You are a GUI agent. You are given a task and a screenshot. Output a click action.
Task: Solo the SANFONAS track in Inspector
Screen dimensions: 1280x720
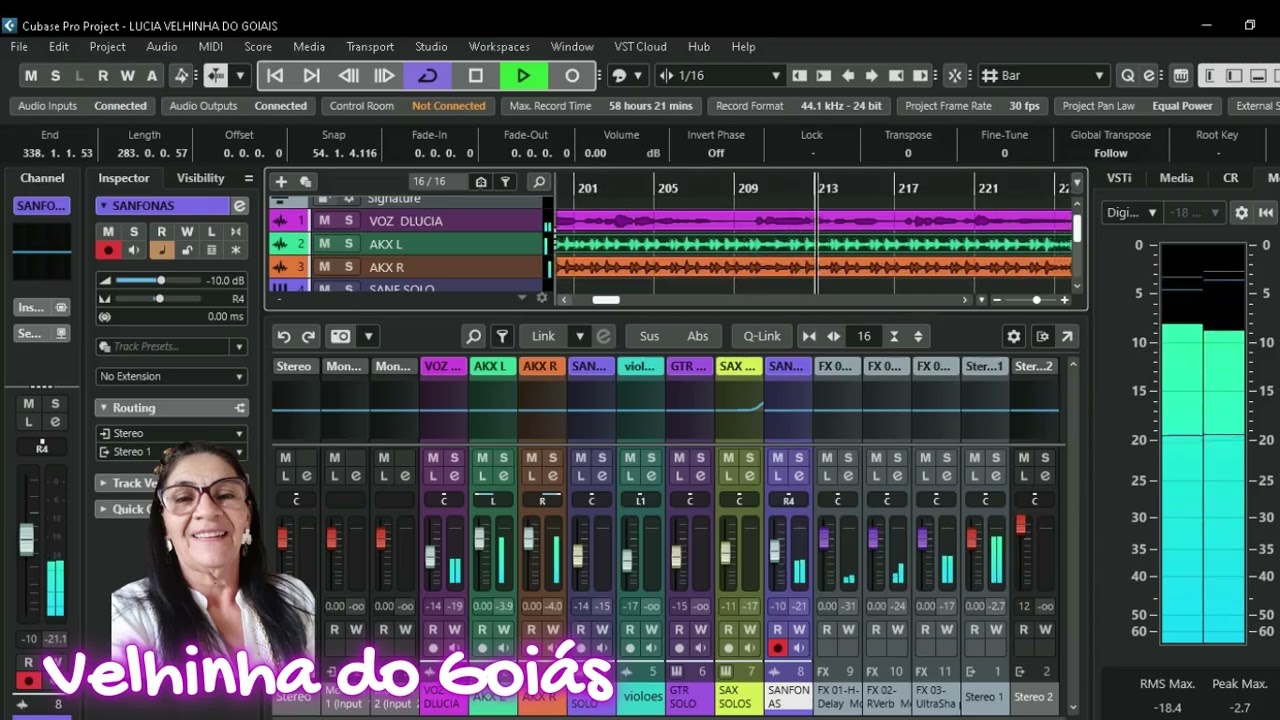coord(134,232)
